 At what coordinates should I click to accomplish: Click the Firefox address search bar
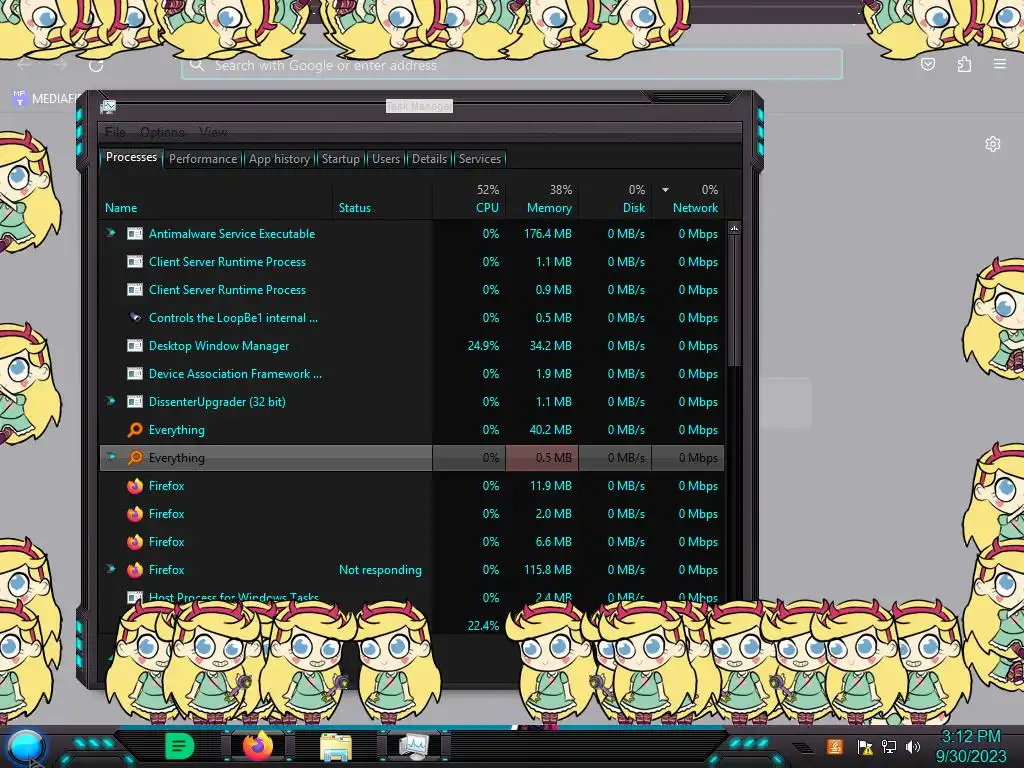click(x=511, y=65)
